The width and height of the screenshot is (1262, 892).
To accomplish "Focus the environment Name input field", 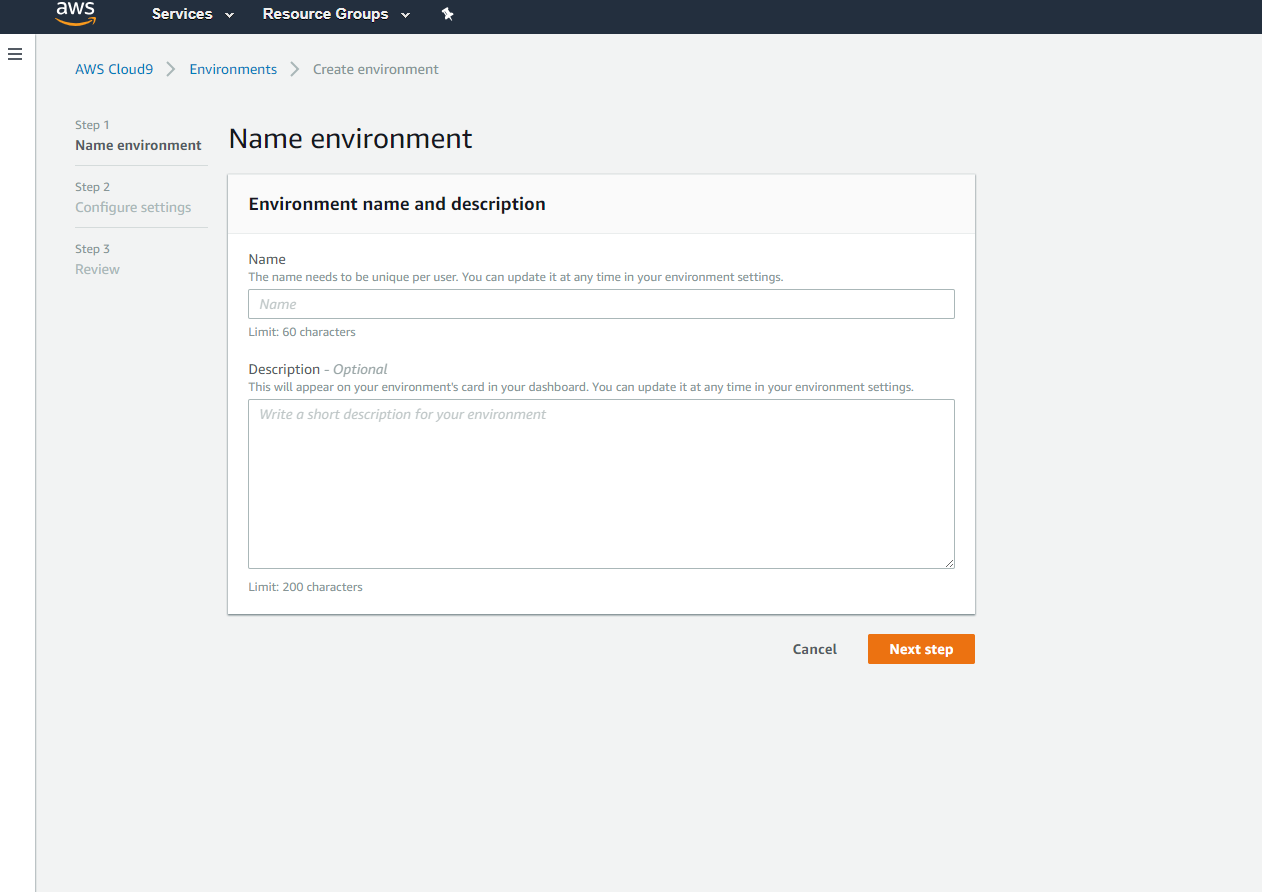I will point(601,304).
